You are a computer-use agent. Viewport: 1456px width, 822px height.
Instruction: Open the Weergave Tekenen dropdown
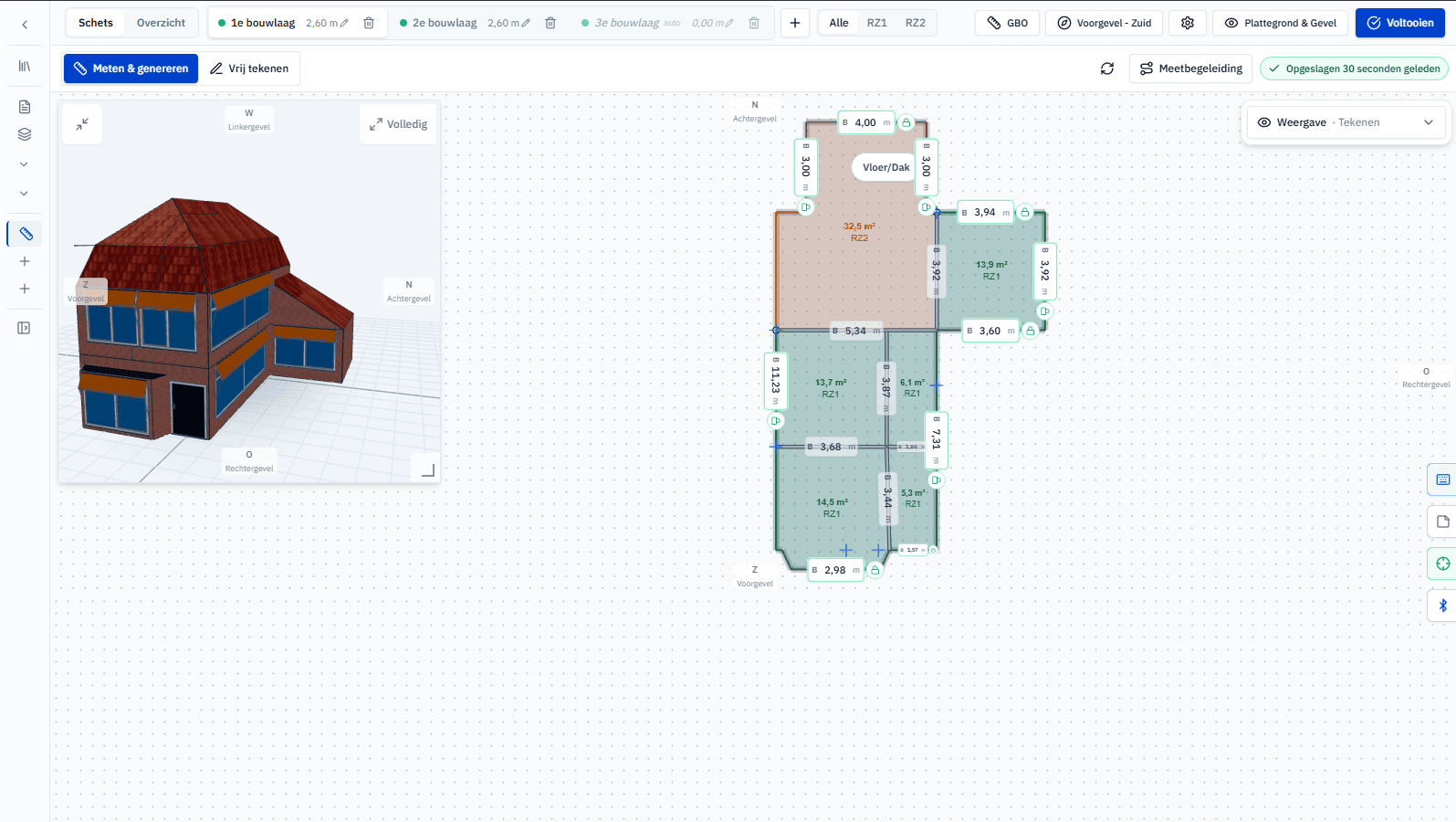(1346, 122)
